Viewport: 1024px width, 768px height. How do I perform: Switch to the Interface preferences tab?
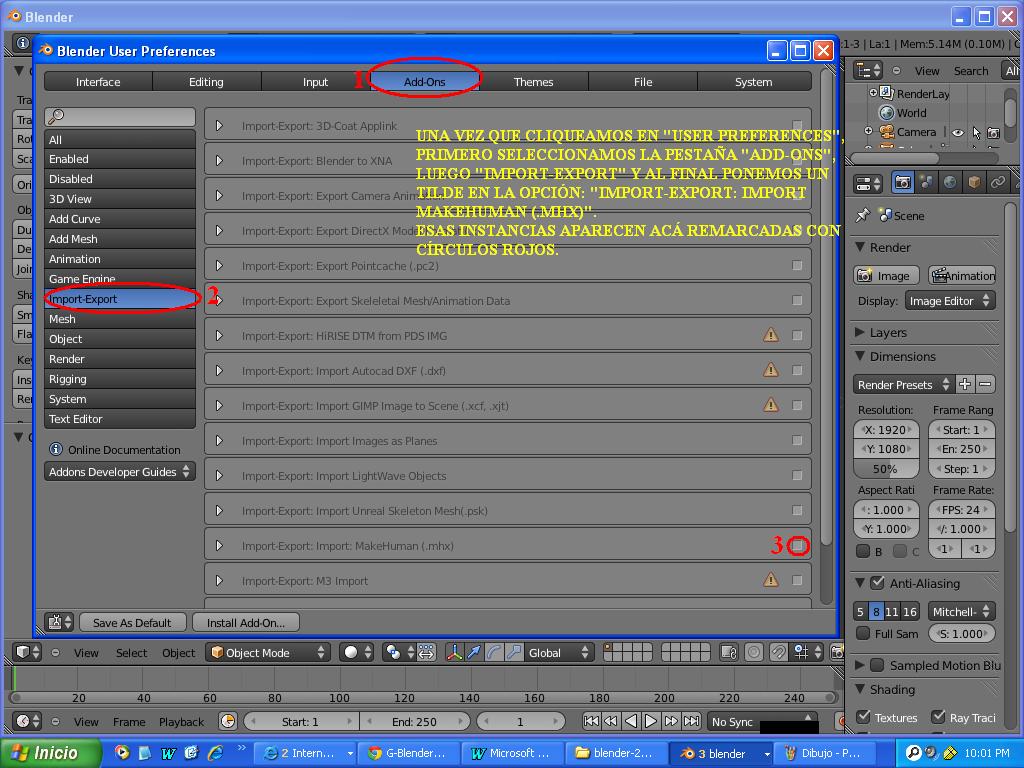98,82
